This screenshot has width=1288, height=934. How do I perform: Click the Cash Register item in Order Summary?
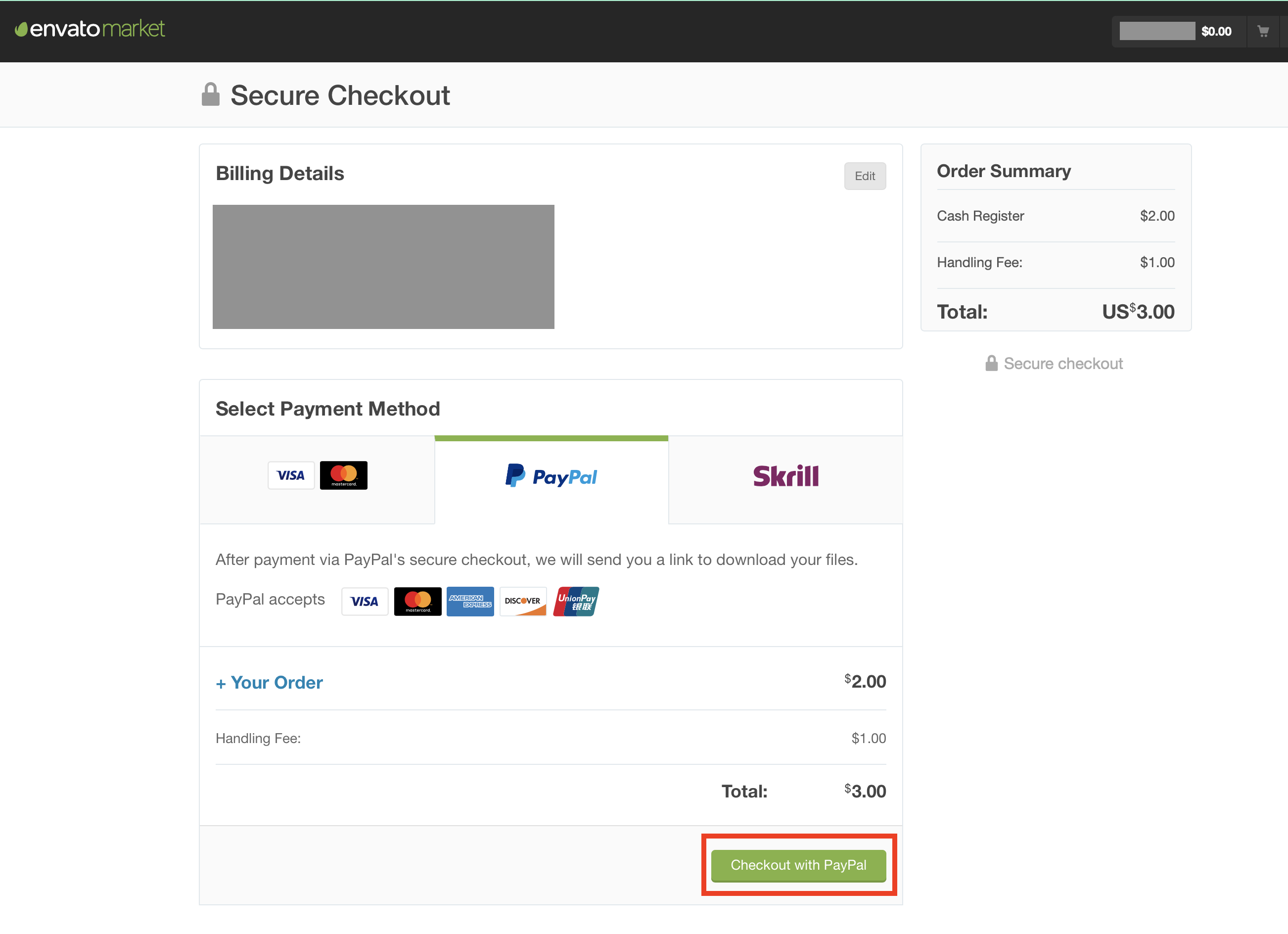(x=980, y=216)
